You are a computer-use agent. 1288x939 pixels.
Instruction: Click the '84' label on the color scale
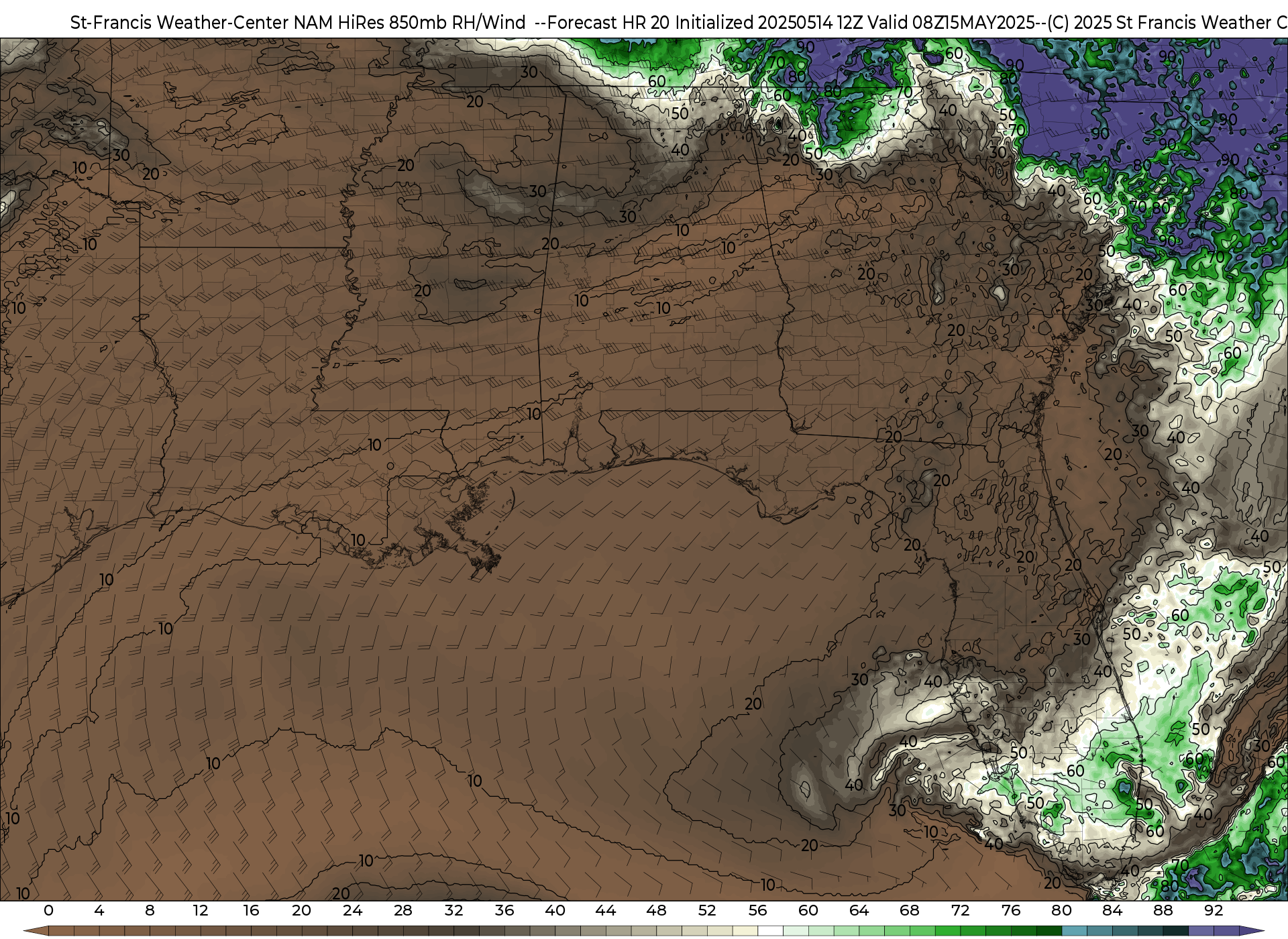pos(1112,910)
